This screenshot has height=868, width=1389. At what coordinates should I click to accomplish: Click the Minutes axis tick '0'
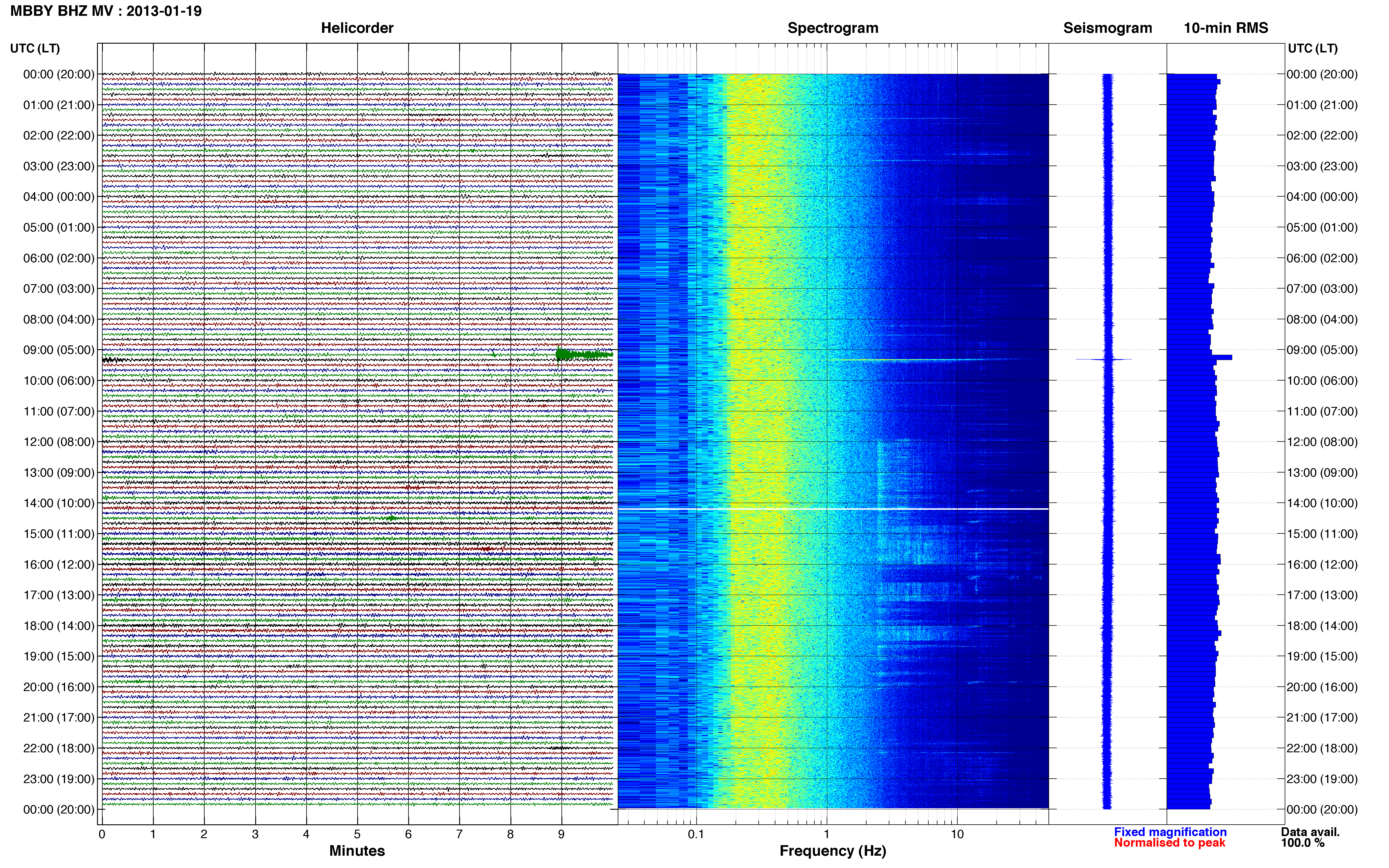coord(102,835)
